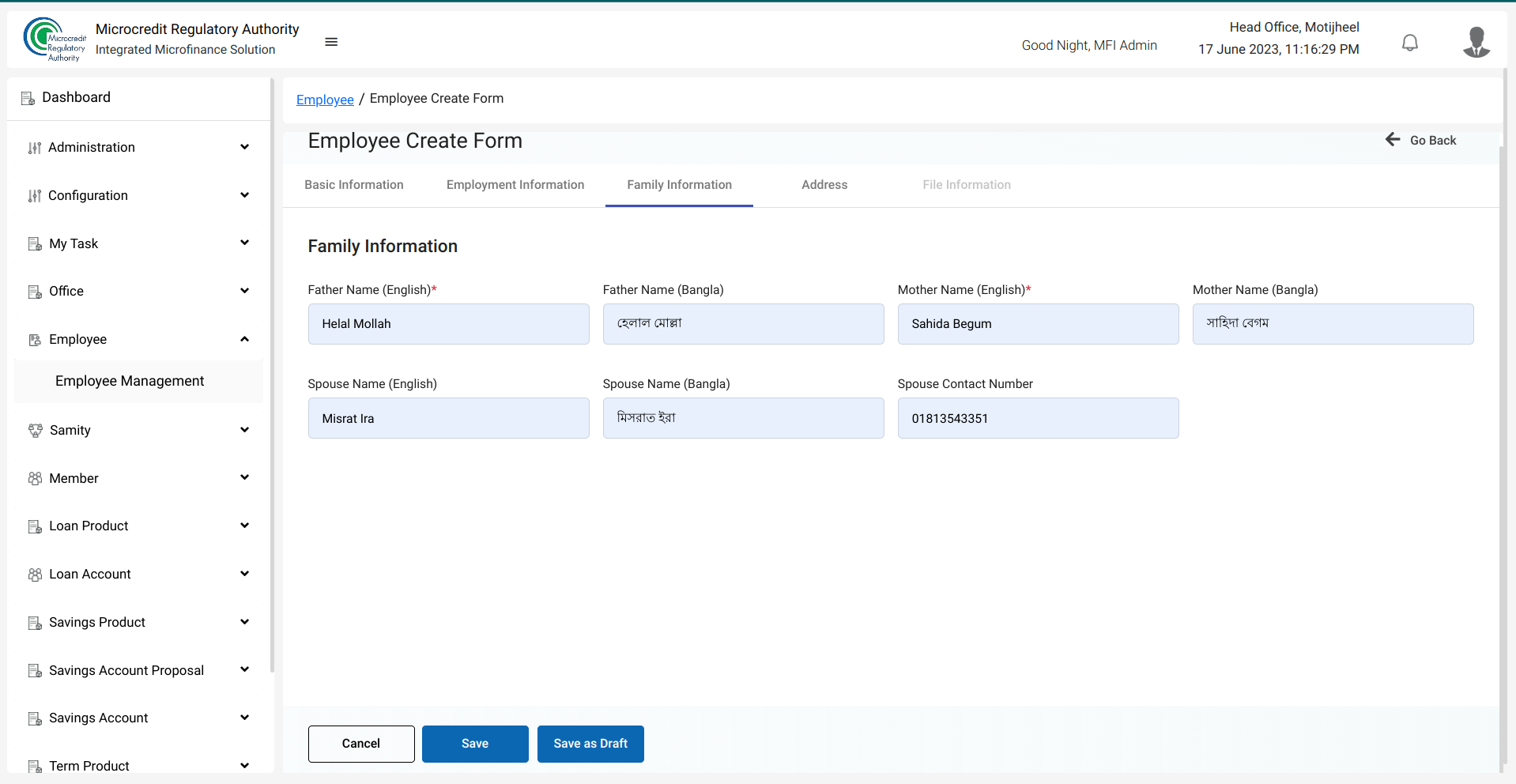Click the Loan Account icon
The width and height of the screenshot is (1516, 784).
coord(35,575)
